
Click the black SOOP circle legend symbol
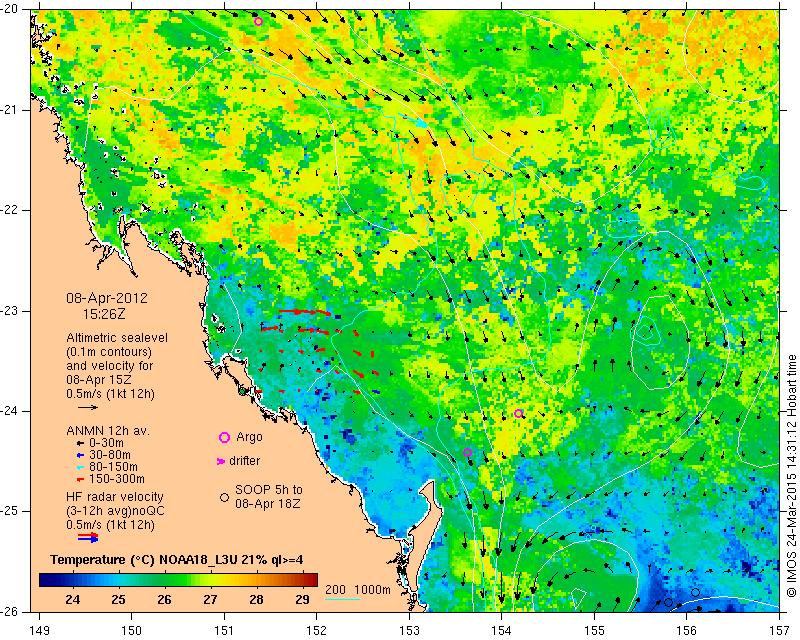coord(224,497)
